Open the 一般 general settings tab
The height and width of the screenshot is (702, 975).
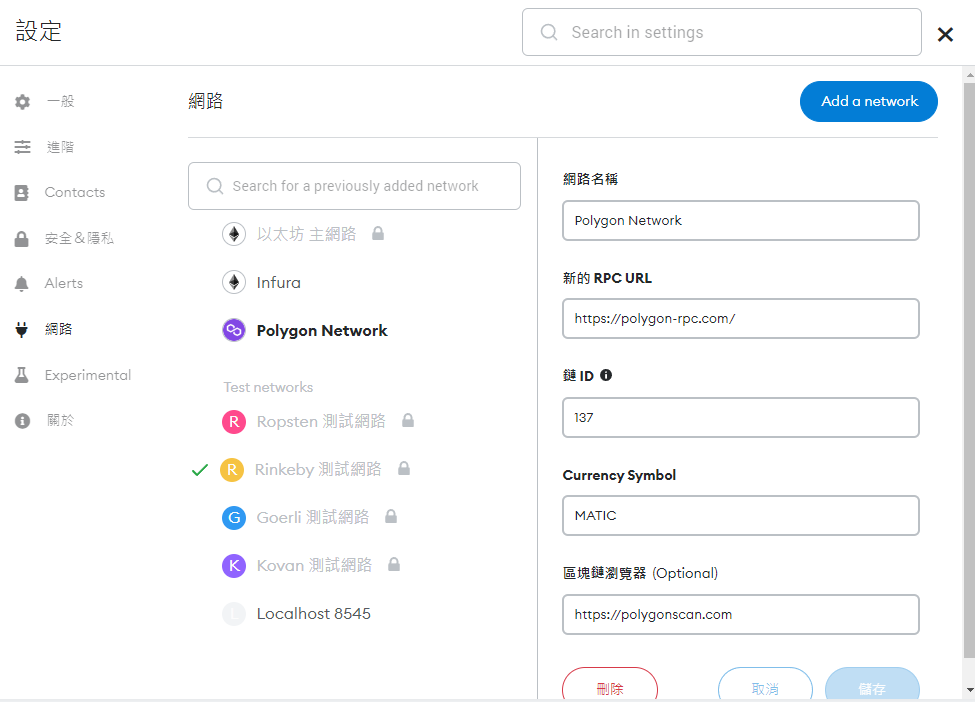point(60,102)
